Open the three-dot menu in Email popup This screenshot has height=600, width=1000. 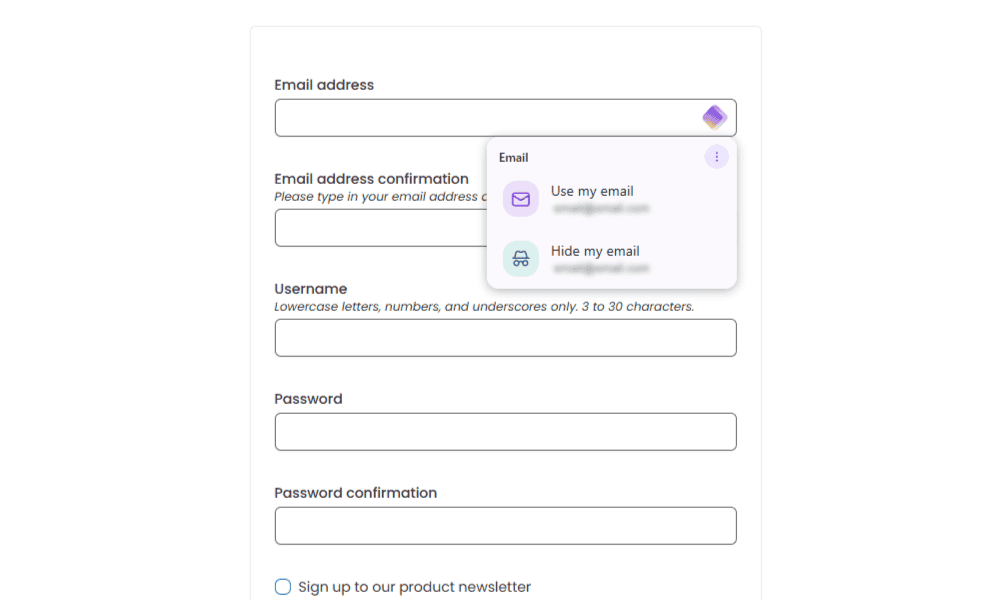click(716, 157)
